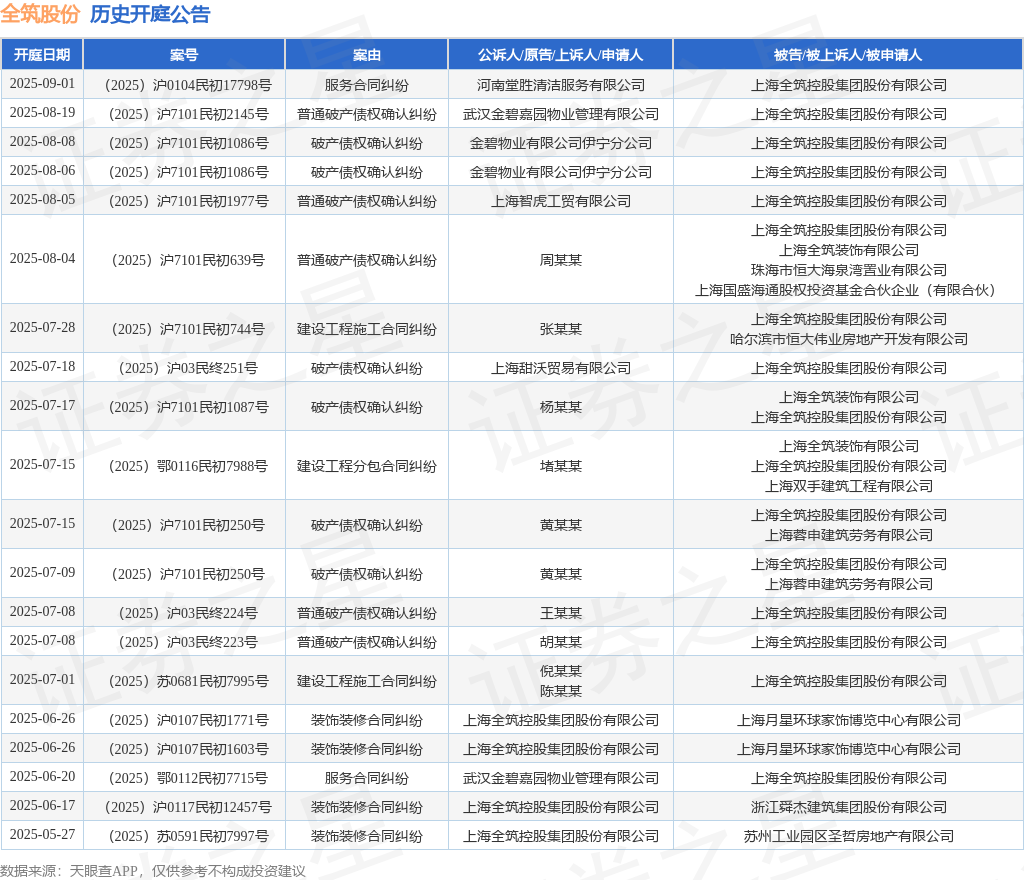Click the date 2025-08-06
The image size is (1024, 880).
pos(42,170)
